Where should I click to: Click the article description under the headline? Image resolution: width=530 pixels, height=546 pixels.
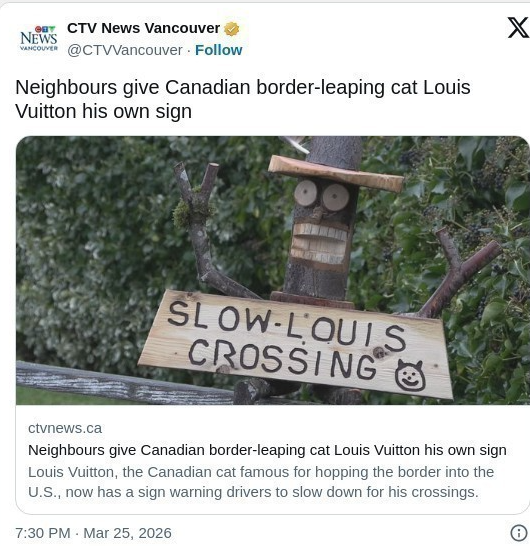(261, 482)
